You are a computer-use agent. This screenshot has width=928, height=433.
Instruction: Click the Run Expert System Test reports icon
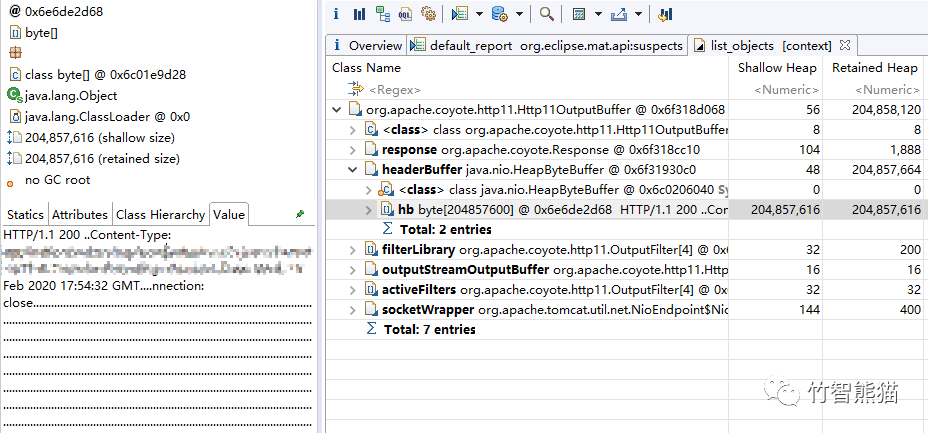[460, 14]
